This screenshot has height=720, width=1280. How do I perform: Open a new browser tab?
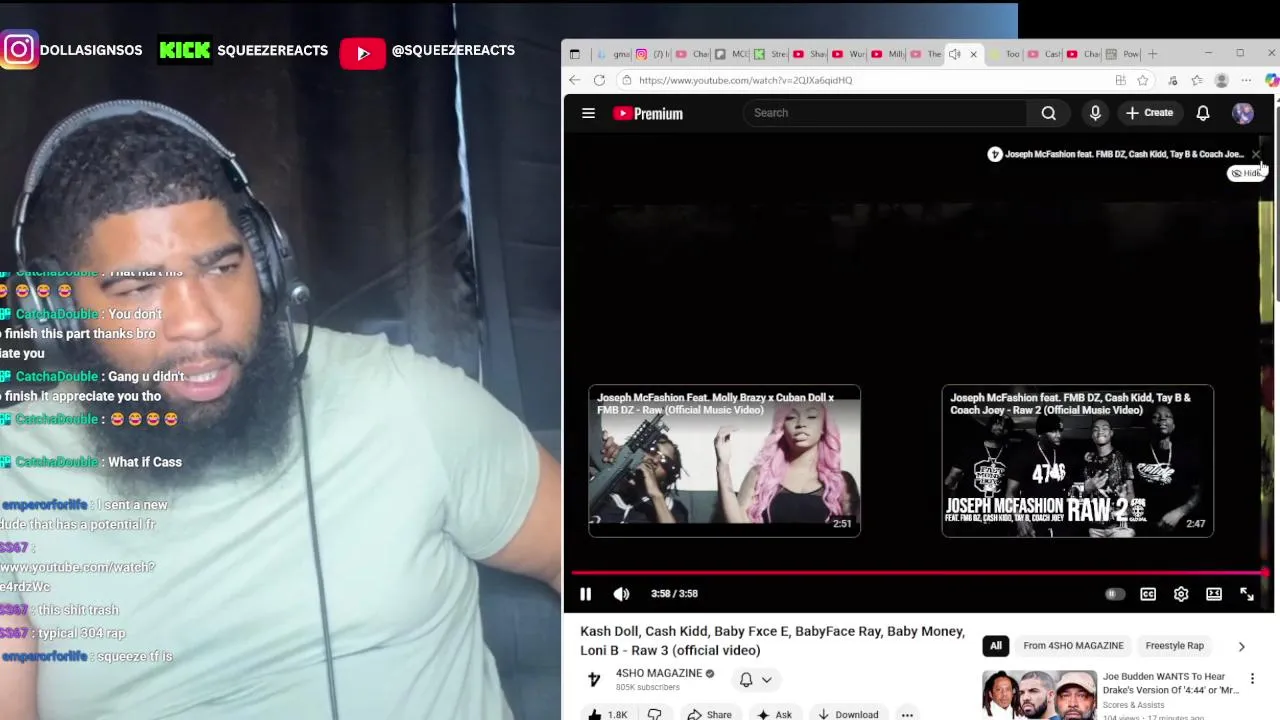tap(1152, 54)
